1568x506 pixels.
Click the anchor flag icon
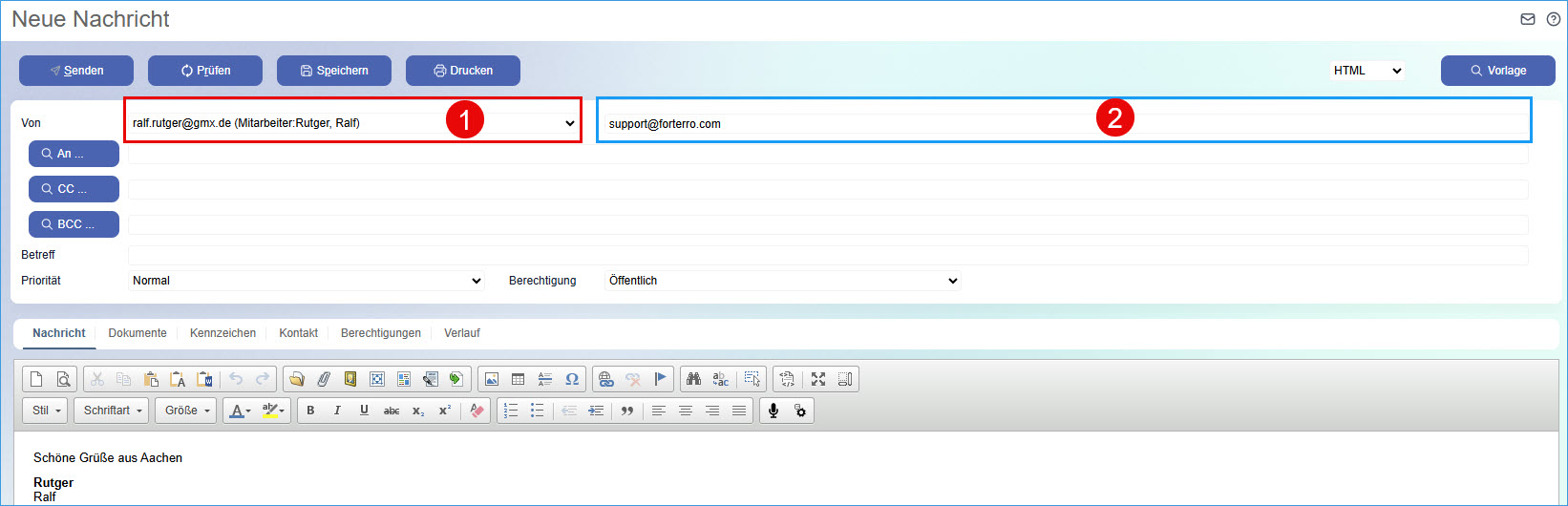[660, 379]
